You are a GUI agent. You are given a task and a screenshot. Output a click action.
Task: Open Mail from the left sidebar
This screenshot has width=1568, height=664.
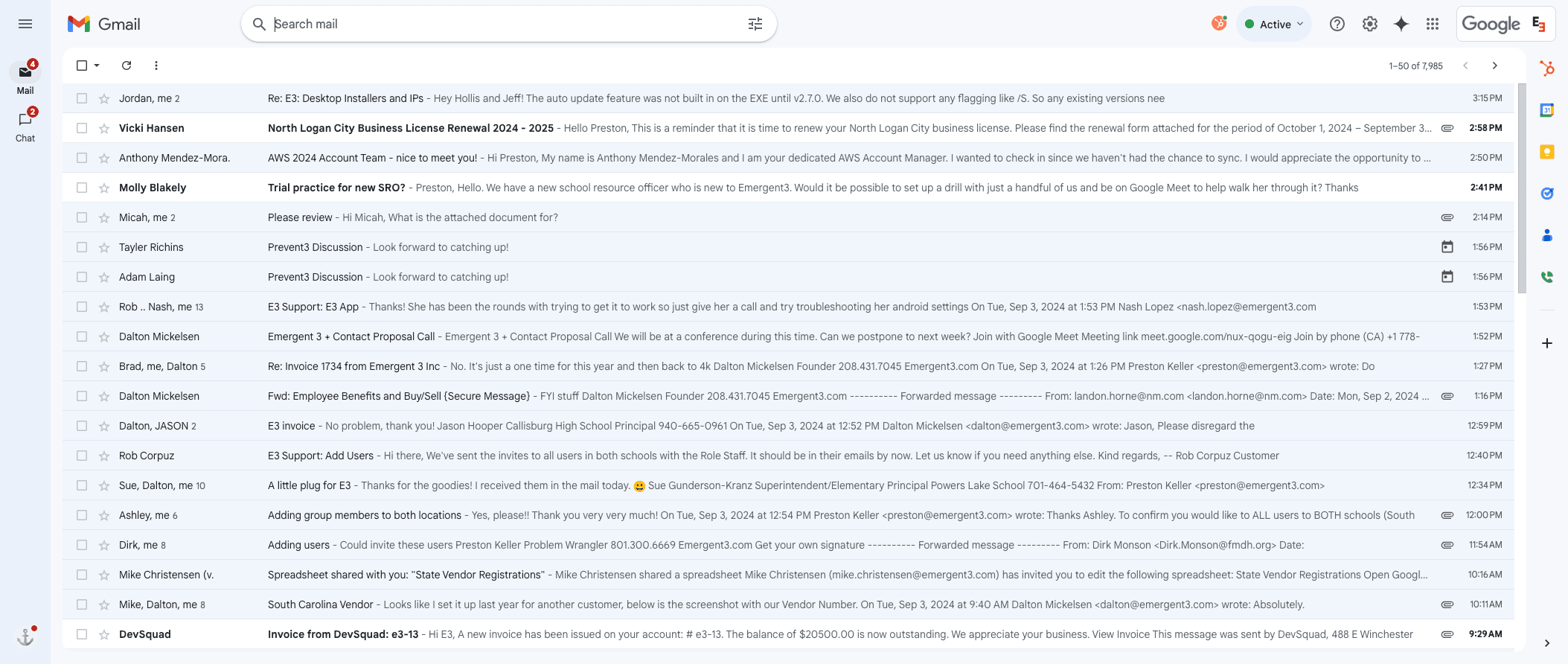click(25, 77)
